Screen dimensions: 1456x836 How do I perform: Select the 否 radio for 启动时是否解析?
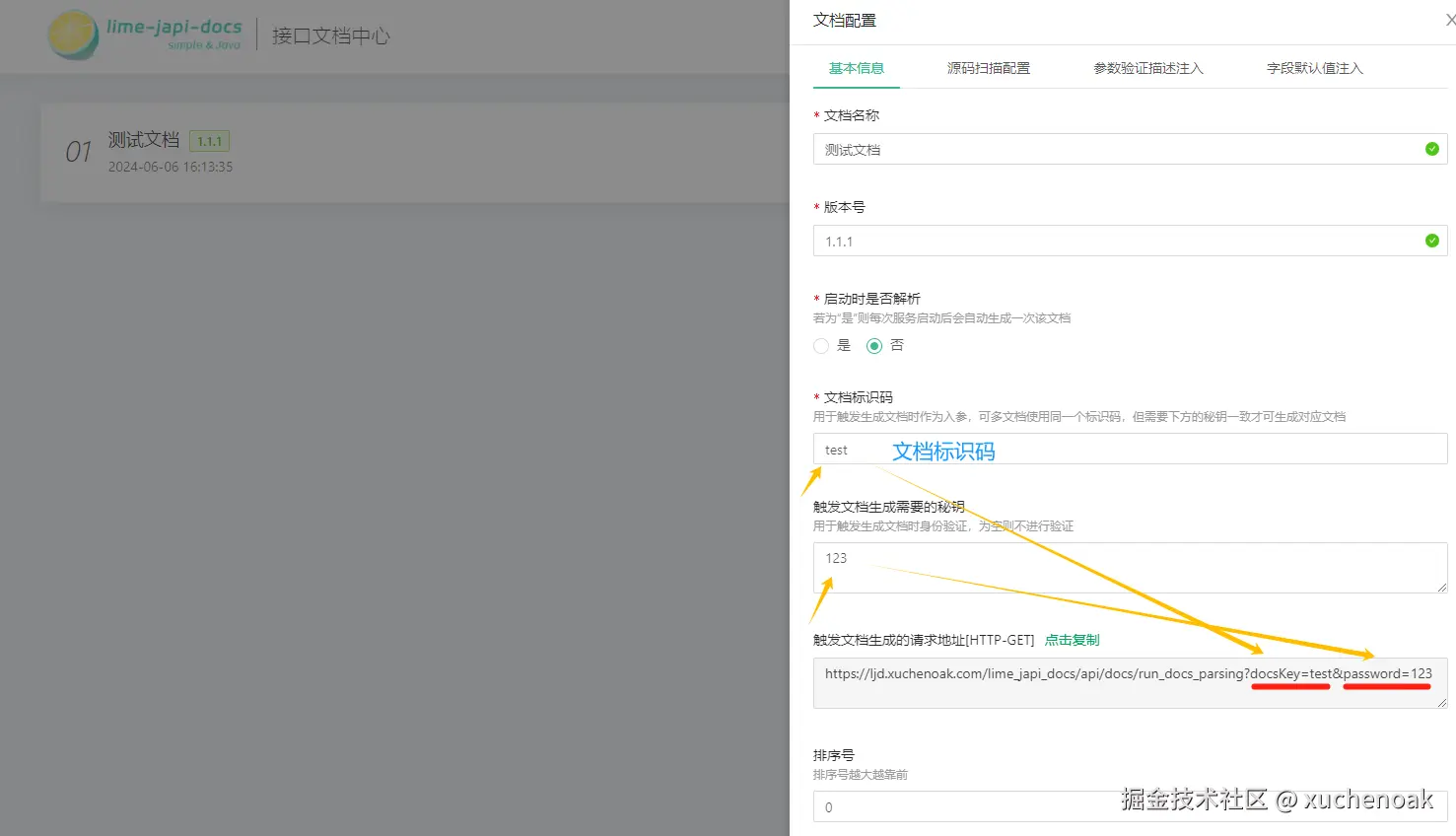pos(874,346)
